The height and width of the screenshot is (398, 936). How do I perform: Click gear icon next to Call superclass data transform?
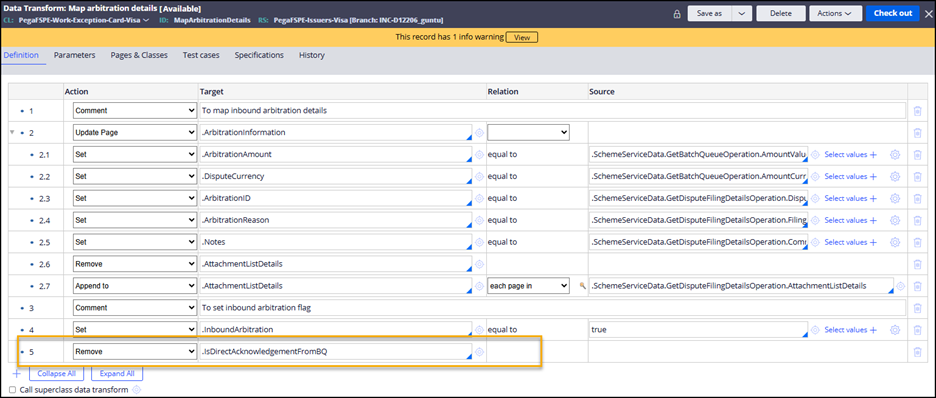click(x=136, y=390)
